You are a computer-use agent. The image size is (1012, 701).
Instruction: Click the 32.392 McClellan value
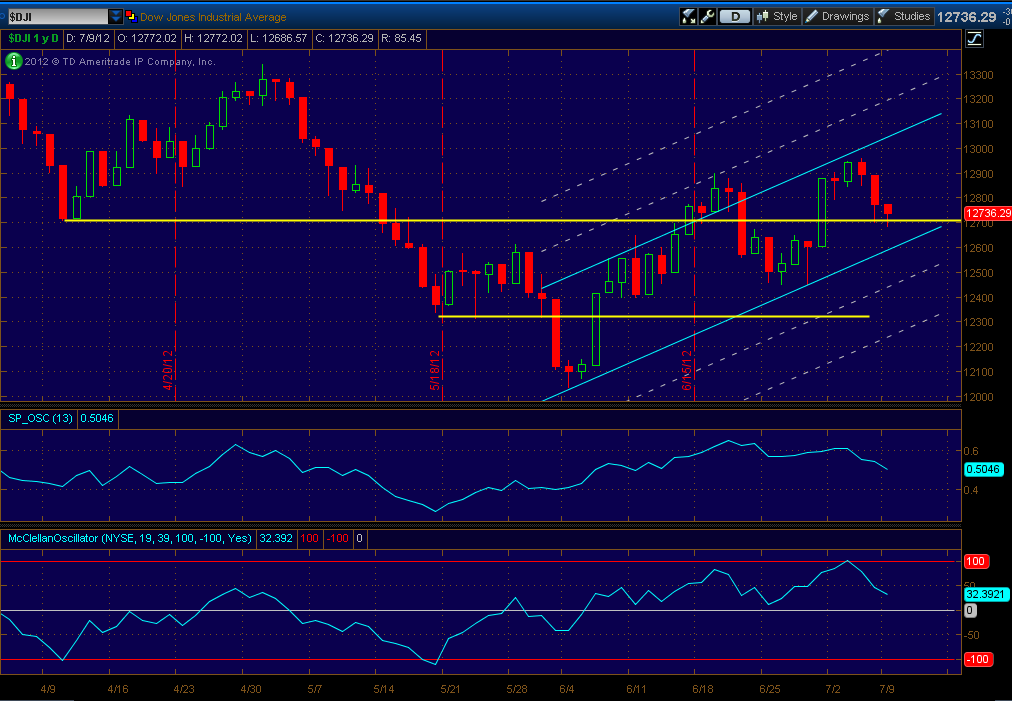pos(276,538)
